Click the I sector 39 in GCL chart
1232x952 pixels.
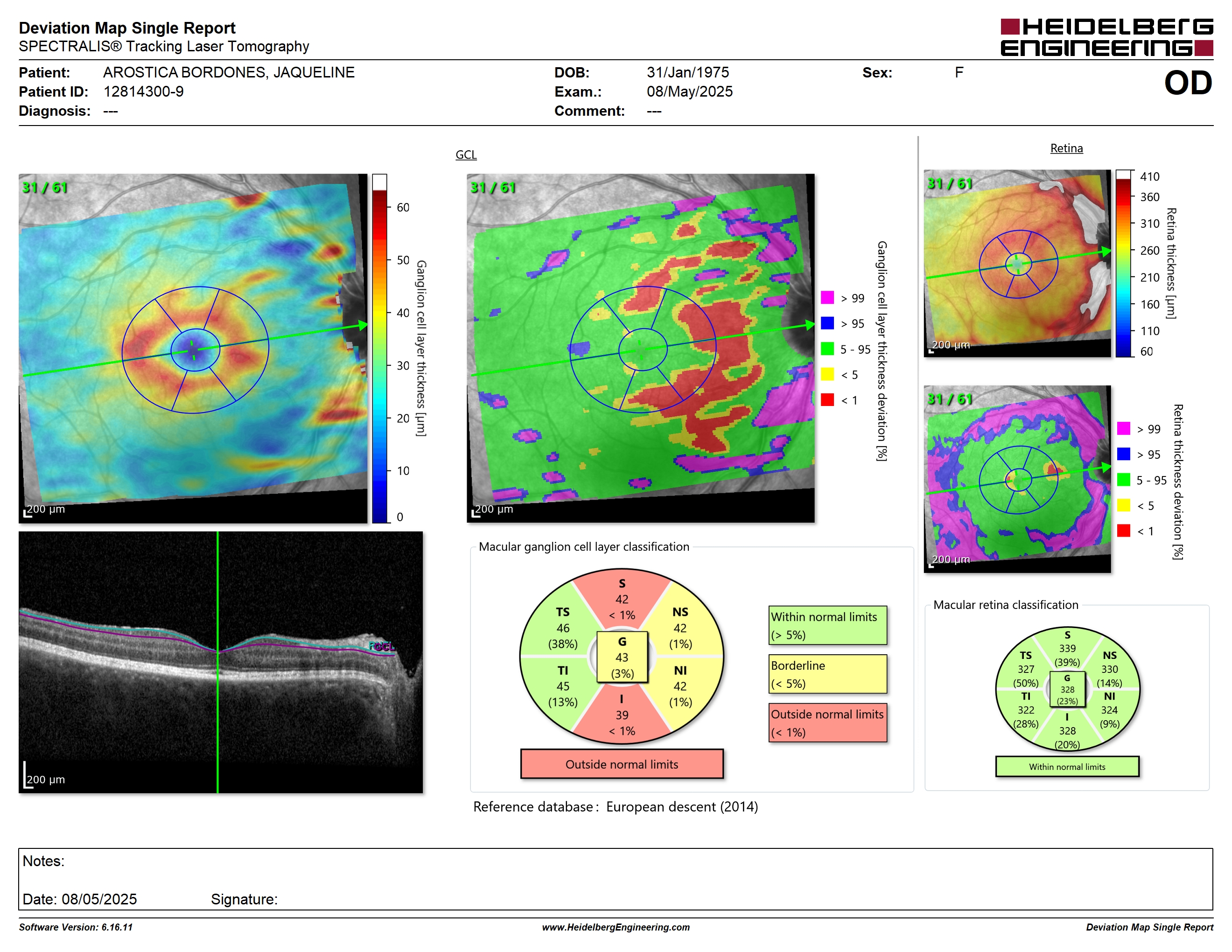622,715
